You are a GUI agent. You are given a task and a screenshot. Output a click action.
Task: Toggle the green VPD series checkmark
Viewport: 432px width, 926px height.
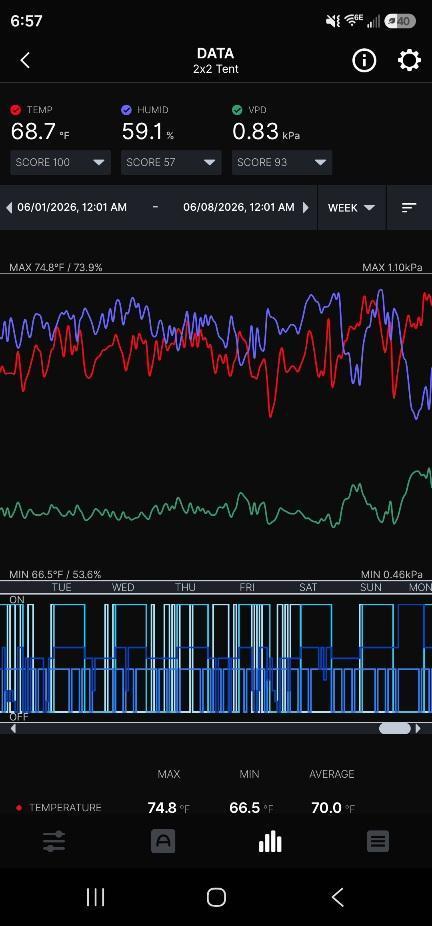click(x=237, y=109)
